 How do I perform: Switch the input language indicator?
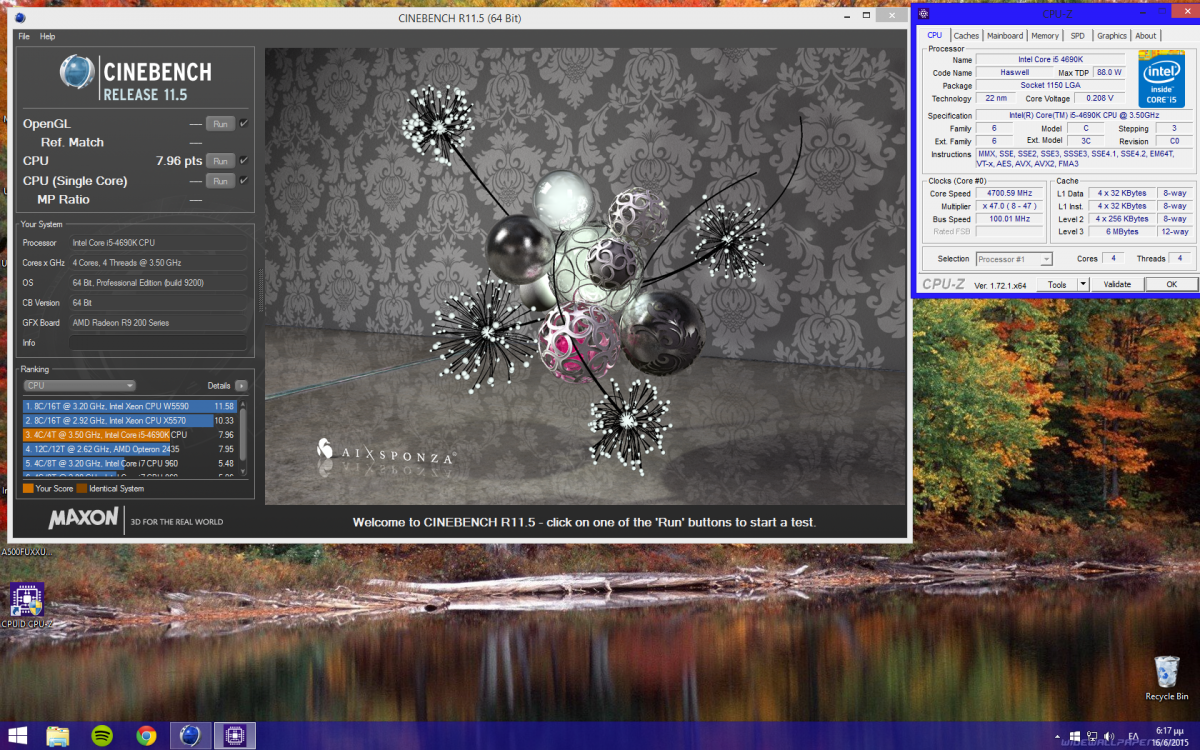(x=1134, y=736)
